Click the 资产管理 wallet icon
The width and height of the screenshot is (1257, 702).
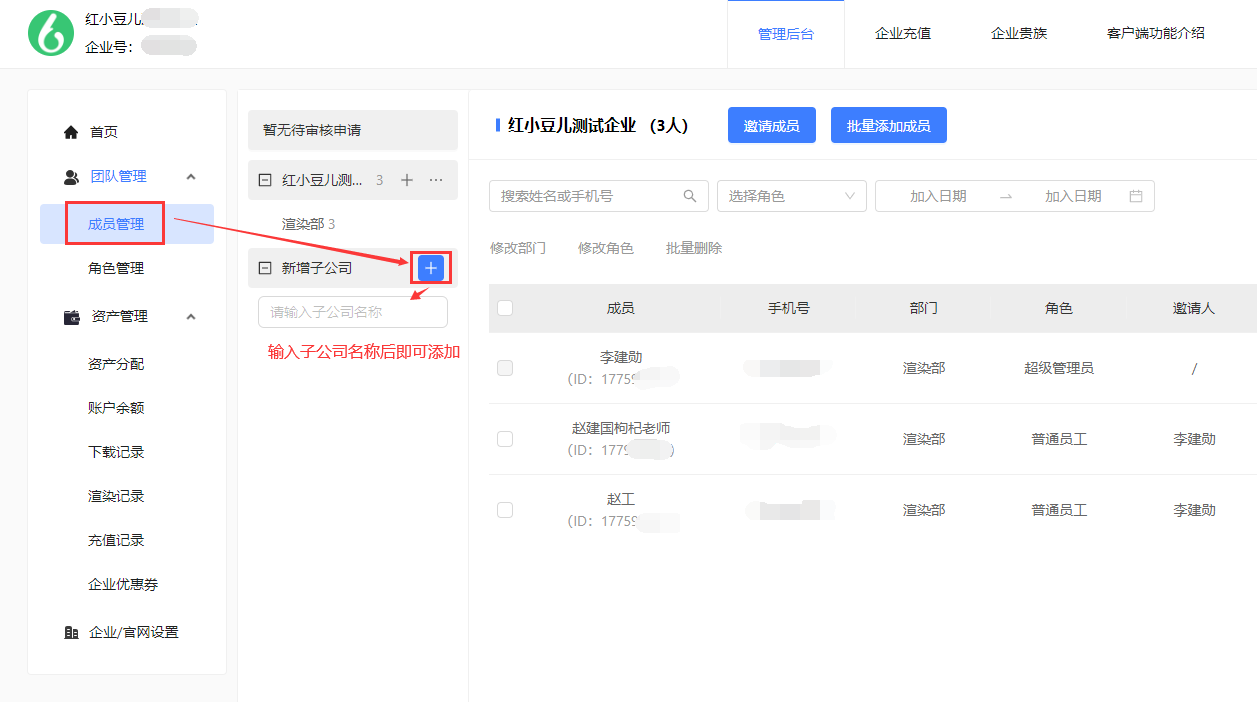pos(71,317)
